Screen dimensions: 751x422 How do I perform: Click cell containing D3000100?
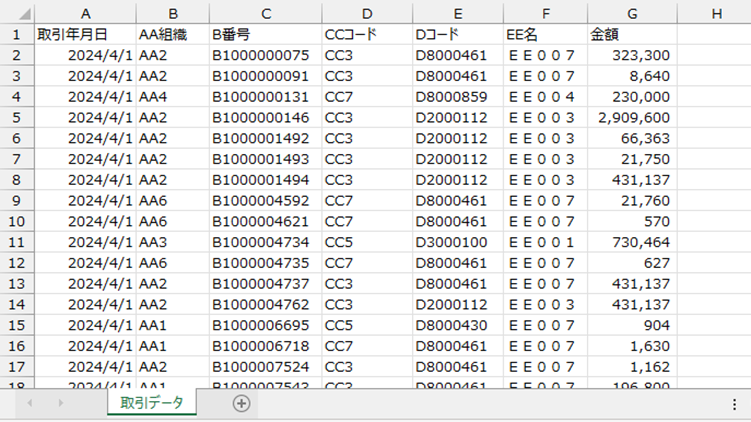coord(456,243)
